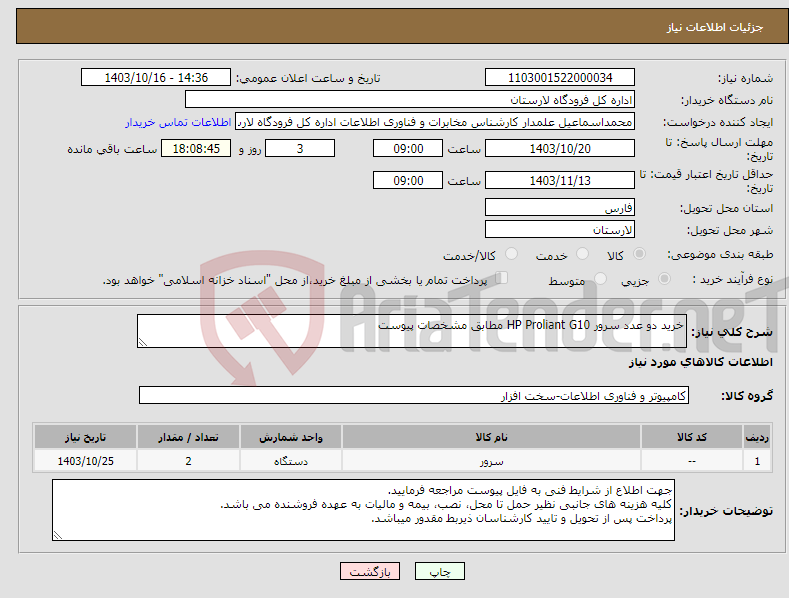
Task: Click the row number cell 1
Action: (x=757, y=461)
